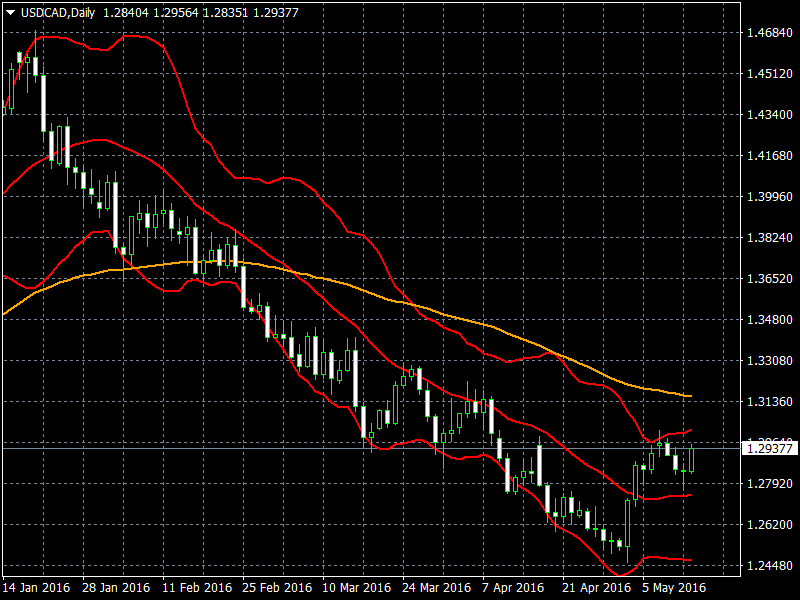Select the 5 May 2016 date label

click(x=674, y=588)
